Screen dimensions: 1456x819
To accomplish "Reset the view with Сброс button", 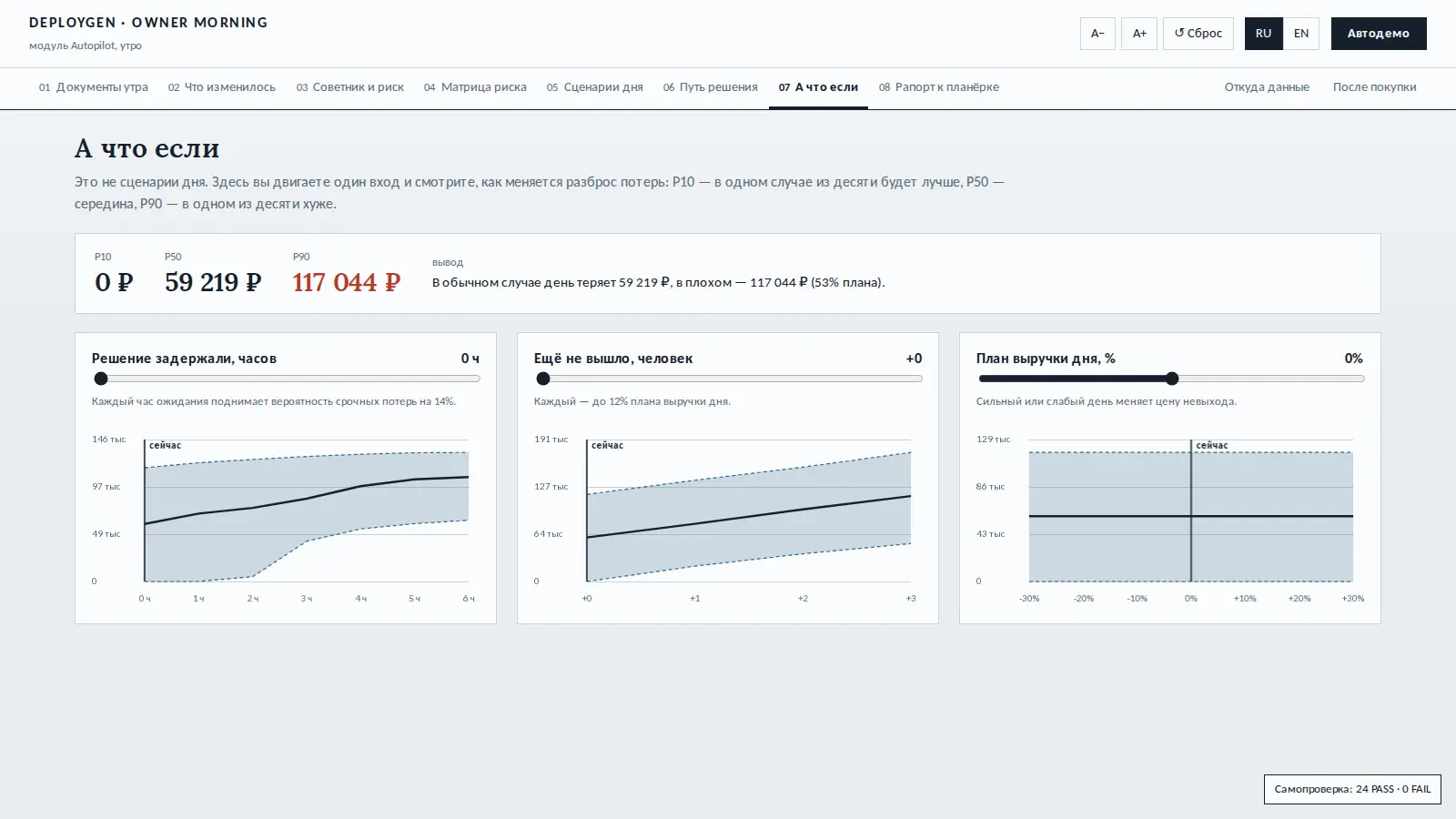I will [x=1198, y=34].
